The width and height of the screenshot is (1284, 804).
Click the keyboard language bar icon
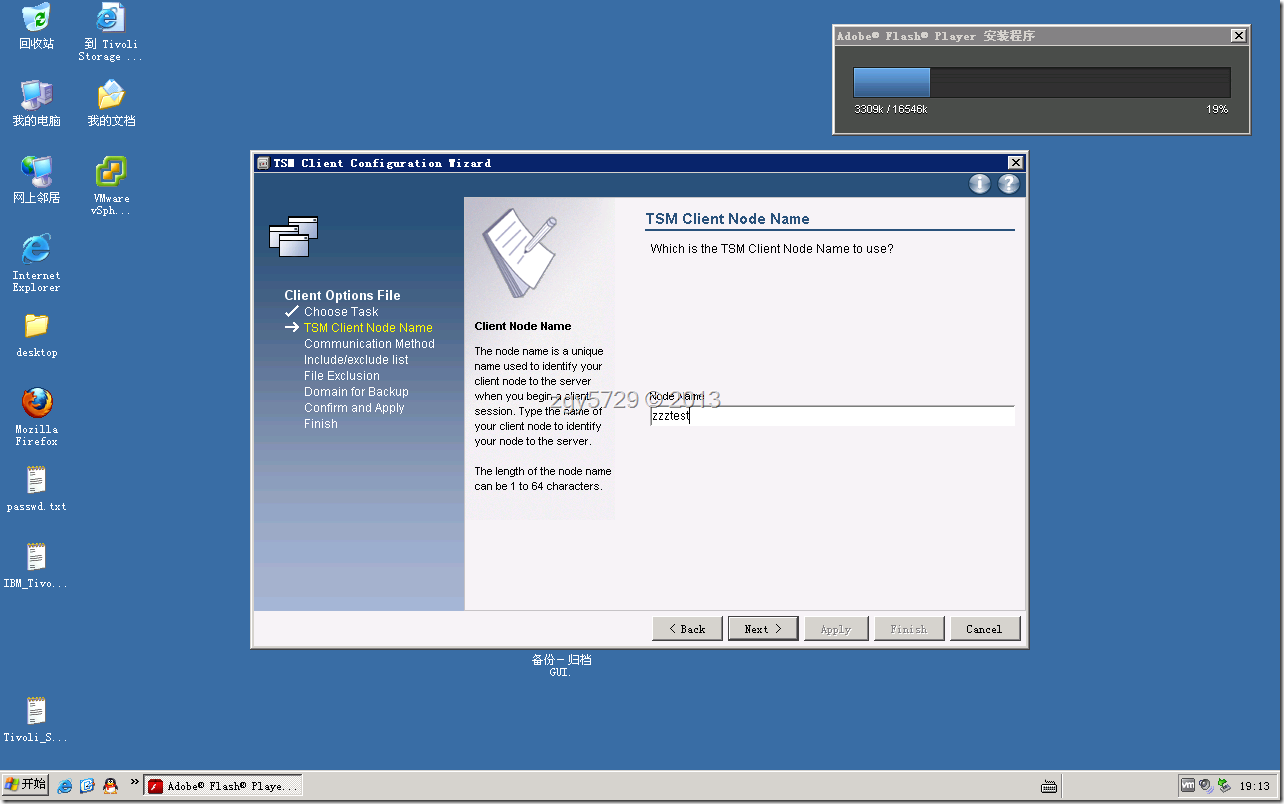click(1049, 787)
